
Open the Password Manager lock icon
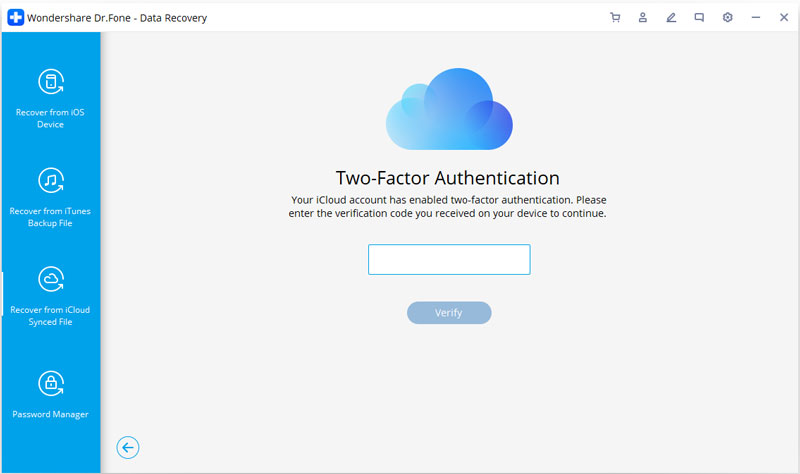[x=51, y=384]
